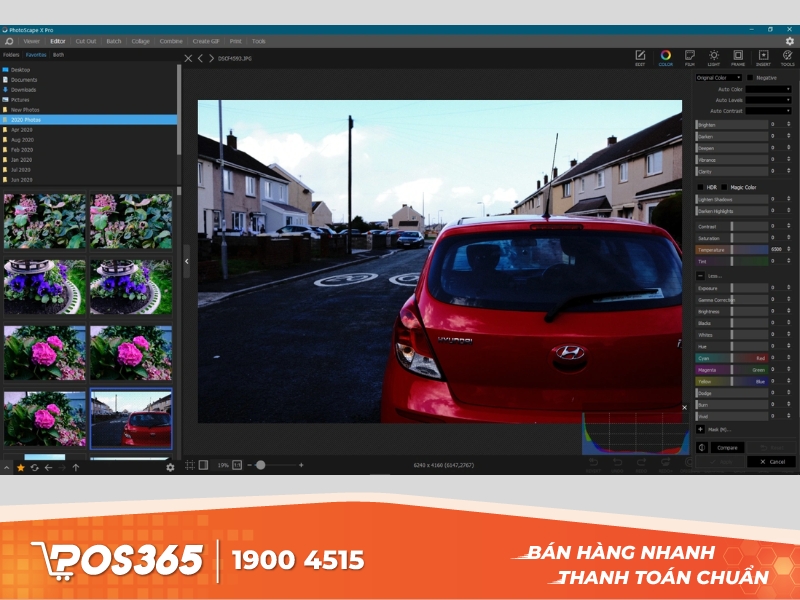Switch to the Cut Out tab
800x600 pixels.
coord(86,41)
